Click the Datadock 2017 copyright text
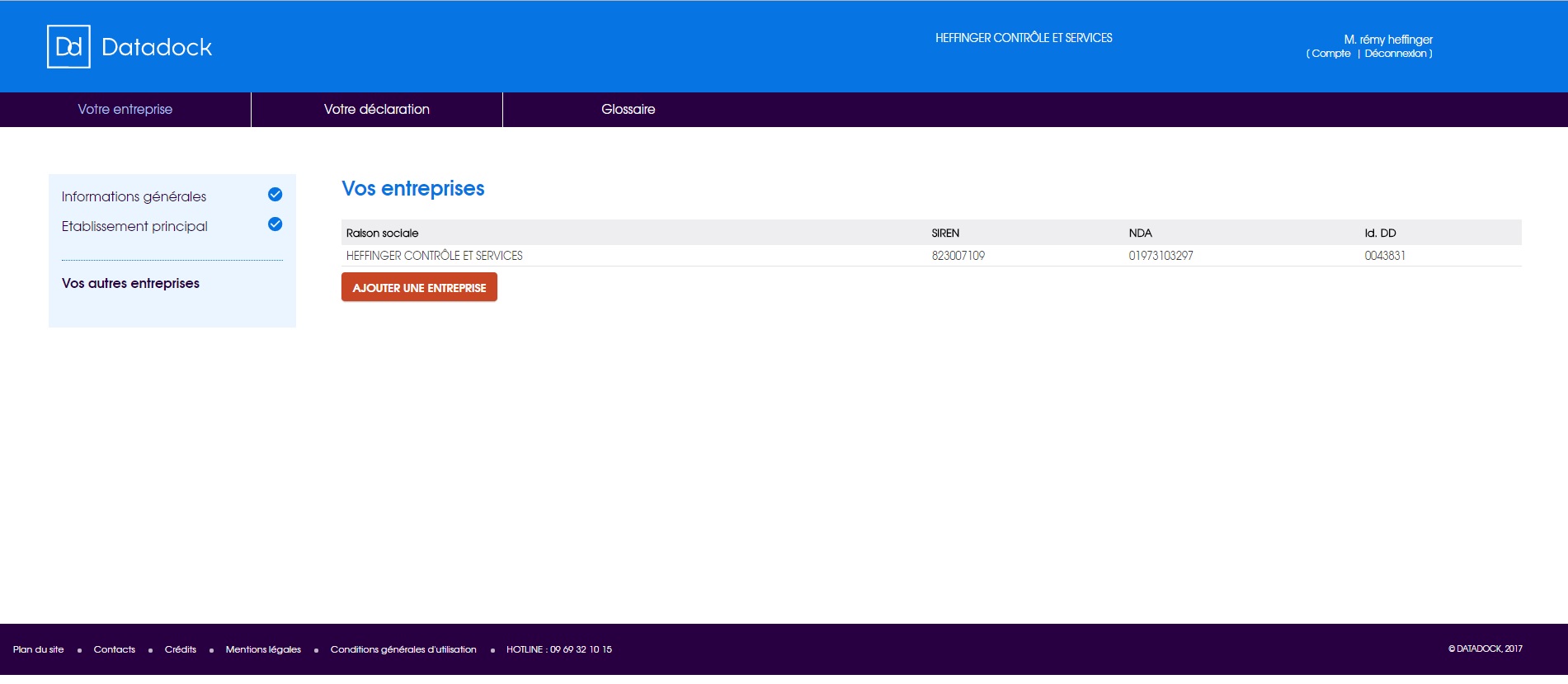 tap(1486, 649)
